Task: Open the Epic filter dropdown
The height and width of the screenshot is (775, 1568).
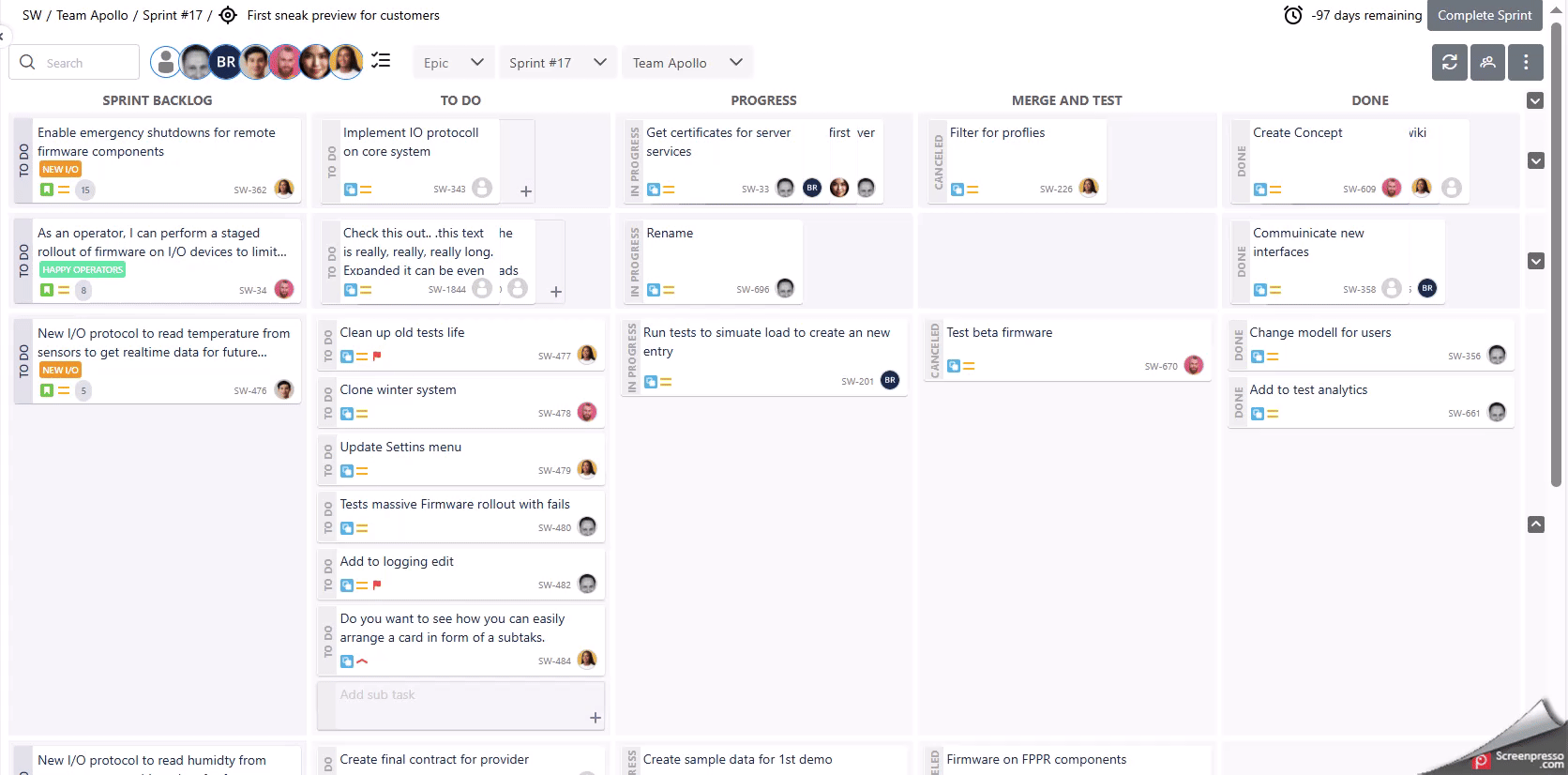Action: point(453,63)
